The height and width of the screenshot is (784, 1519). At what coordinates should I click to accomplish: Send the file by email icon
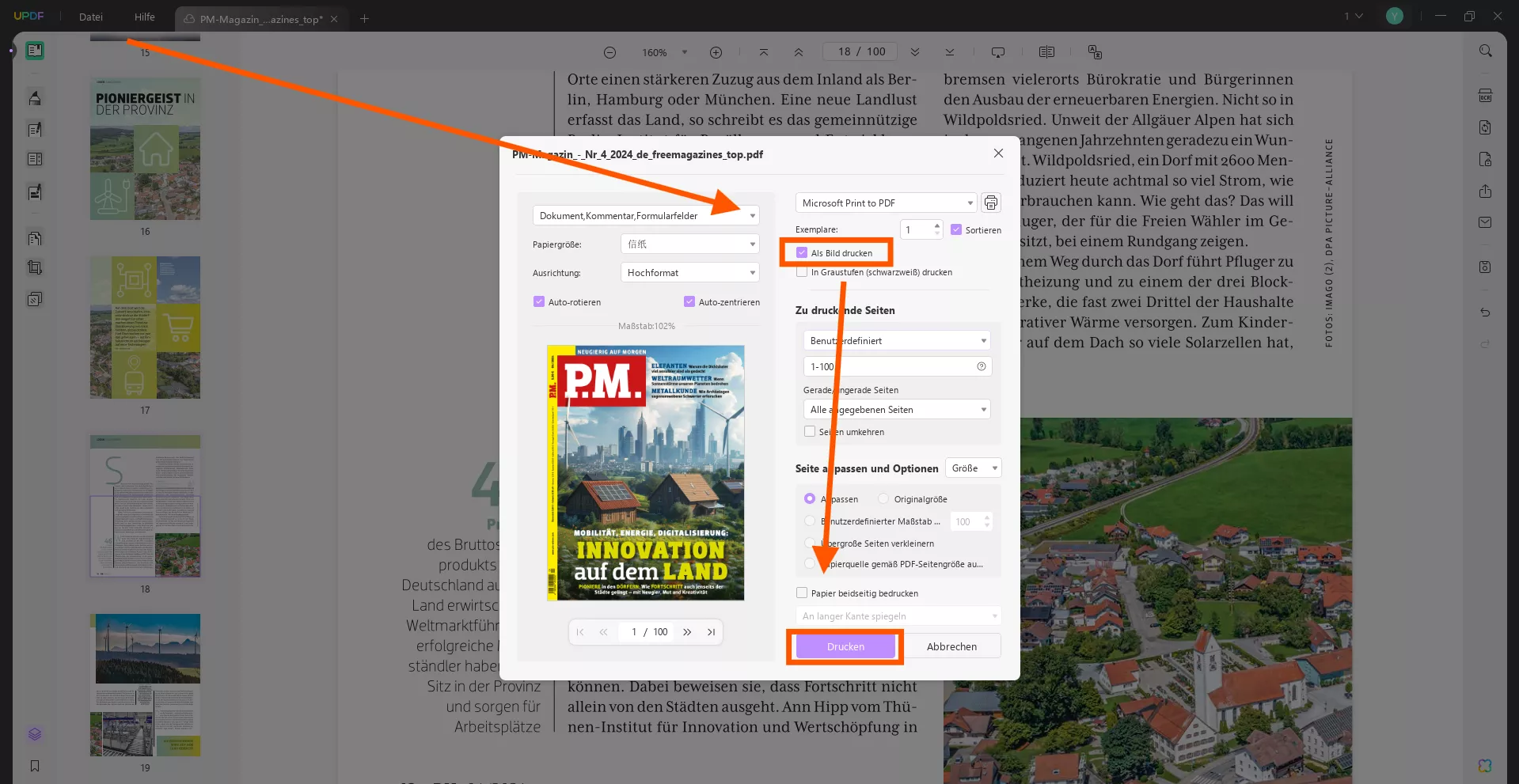[1486, 222]
